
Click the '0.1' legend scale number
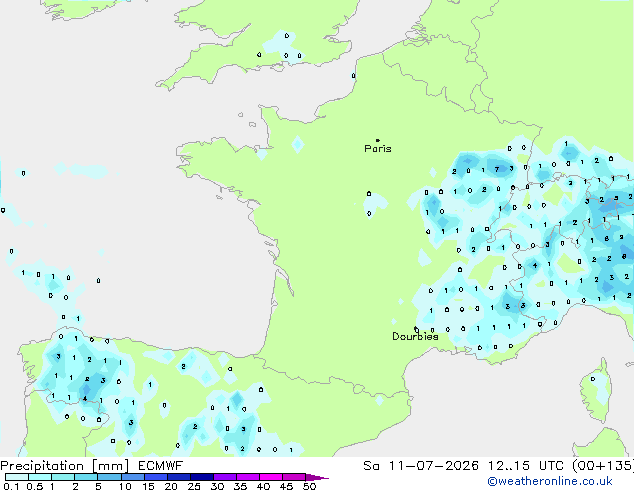click(x=11, y=486)
